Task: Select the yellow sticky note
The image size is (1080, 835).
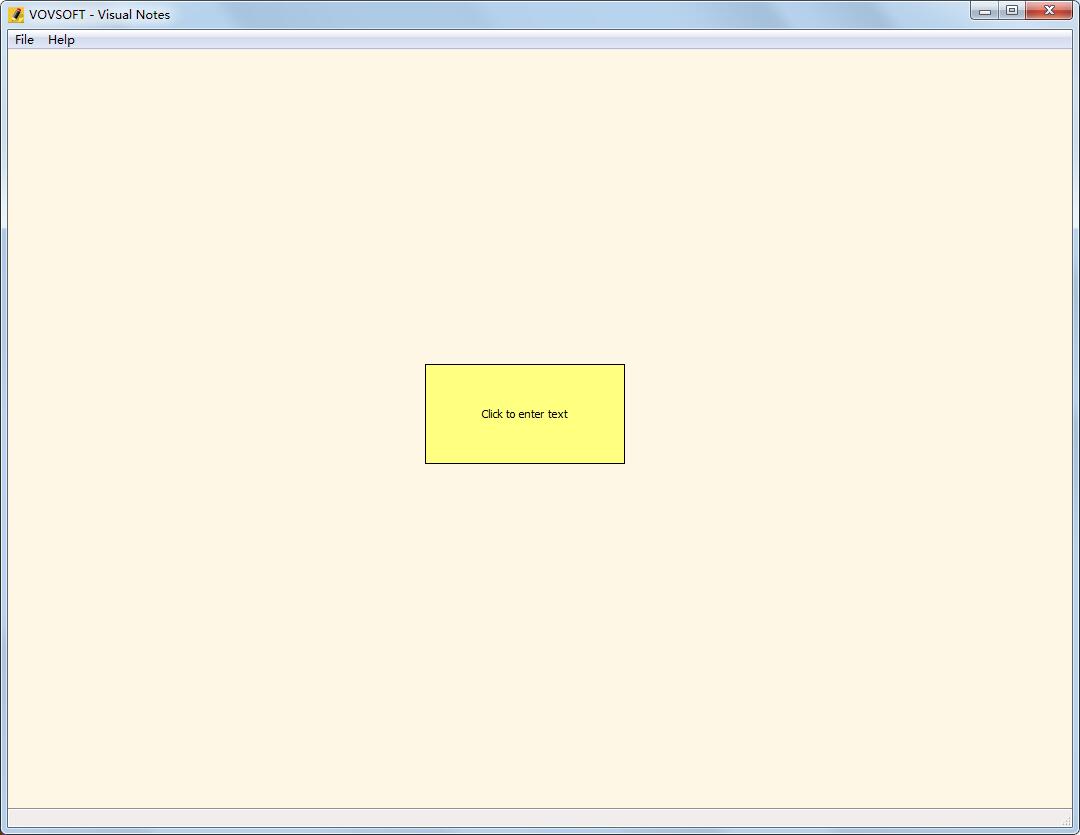Action: pos(525,414)
